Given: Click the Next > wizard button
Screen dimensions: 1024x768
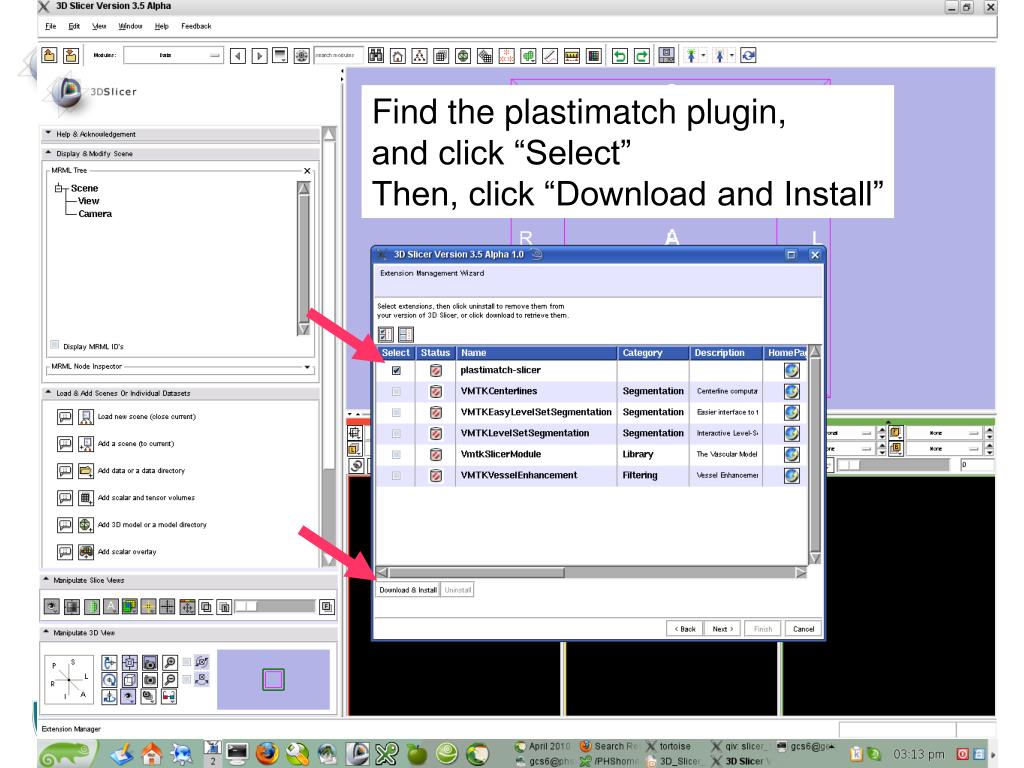Looking at the screenshot, I should click(722, 629).
